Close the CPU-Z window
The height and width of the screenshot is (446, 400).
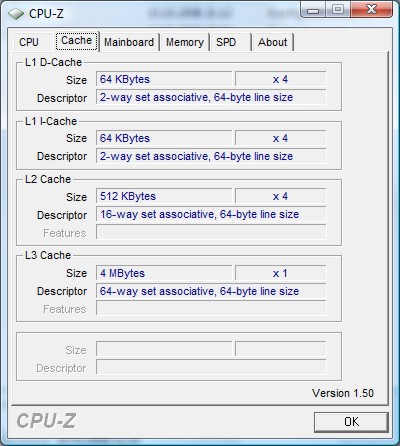click(371, 9)
